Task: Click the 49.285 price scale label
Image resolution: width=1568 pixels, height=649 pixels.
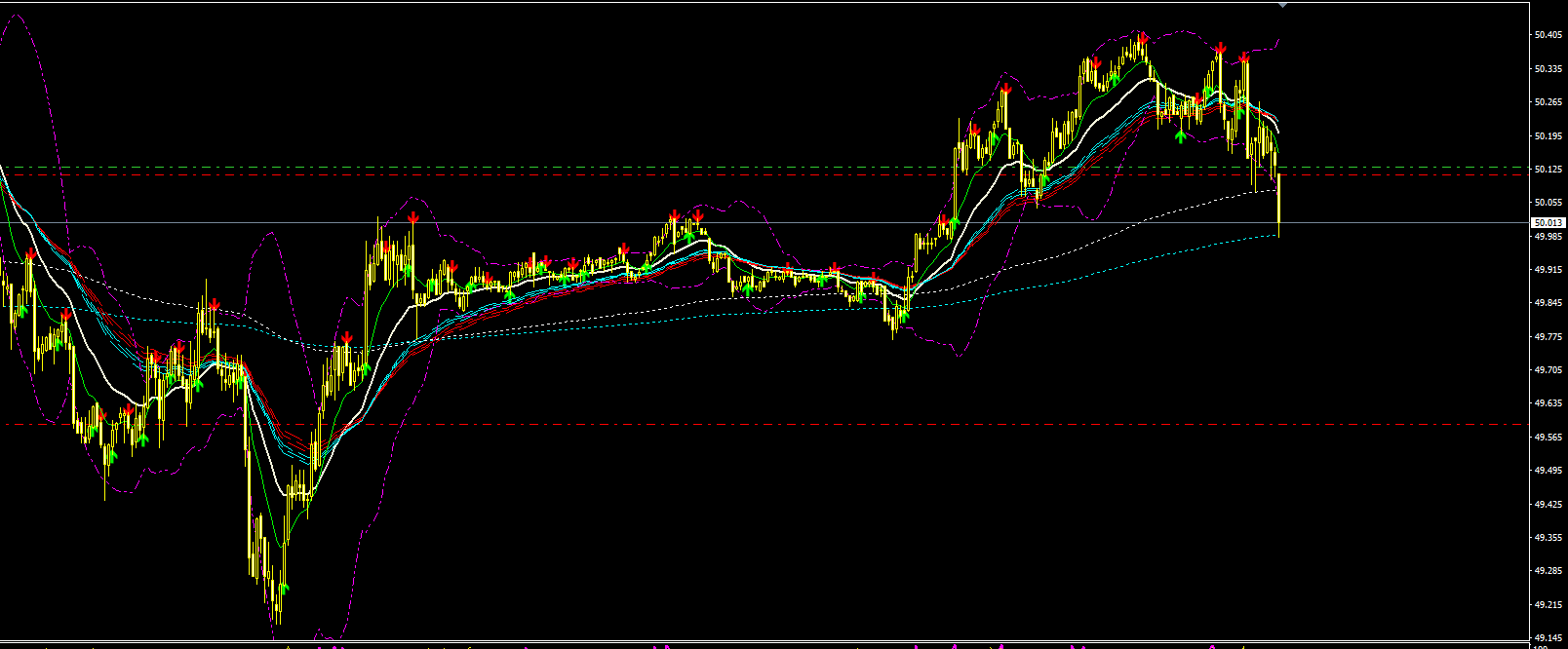Action: (x=1547, y=571)
